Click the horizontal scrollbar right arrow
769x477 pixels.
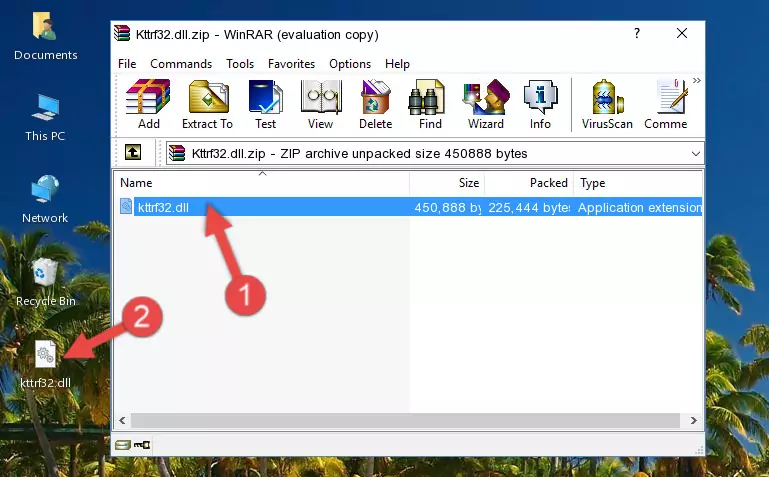[693, 420]
